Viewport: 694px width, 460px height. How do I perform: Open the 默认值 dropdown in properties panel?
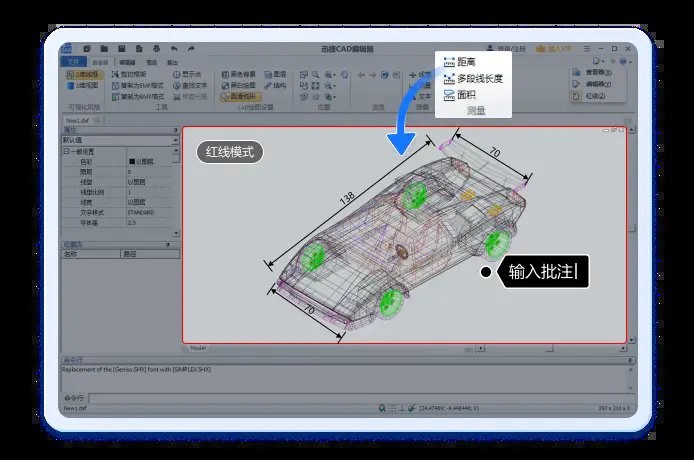coord(174,140)
